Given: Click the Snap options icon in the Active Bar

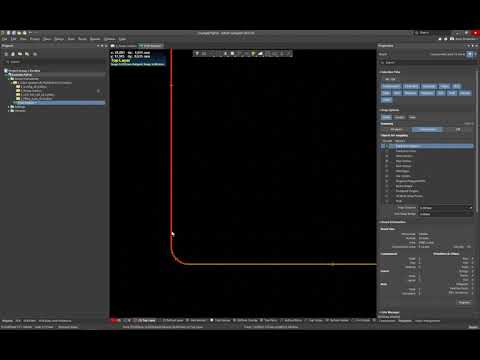Looking at the screenshot, I should point(204,53).
